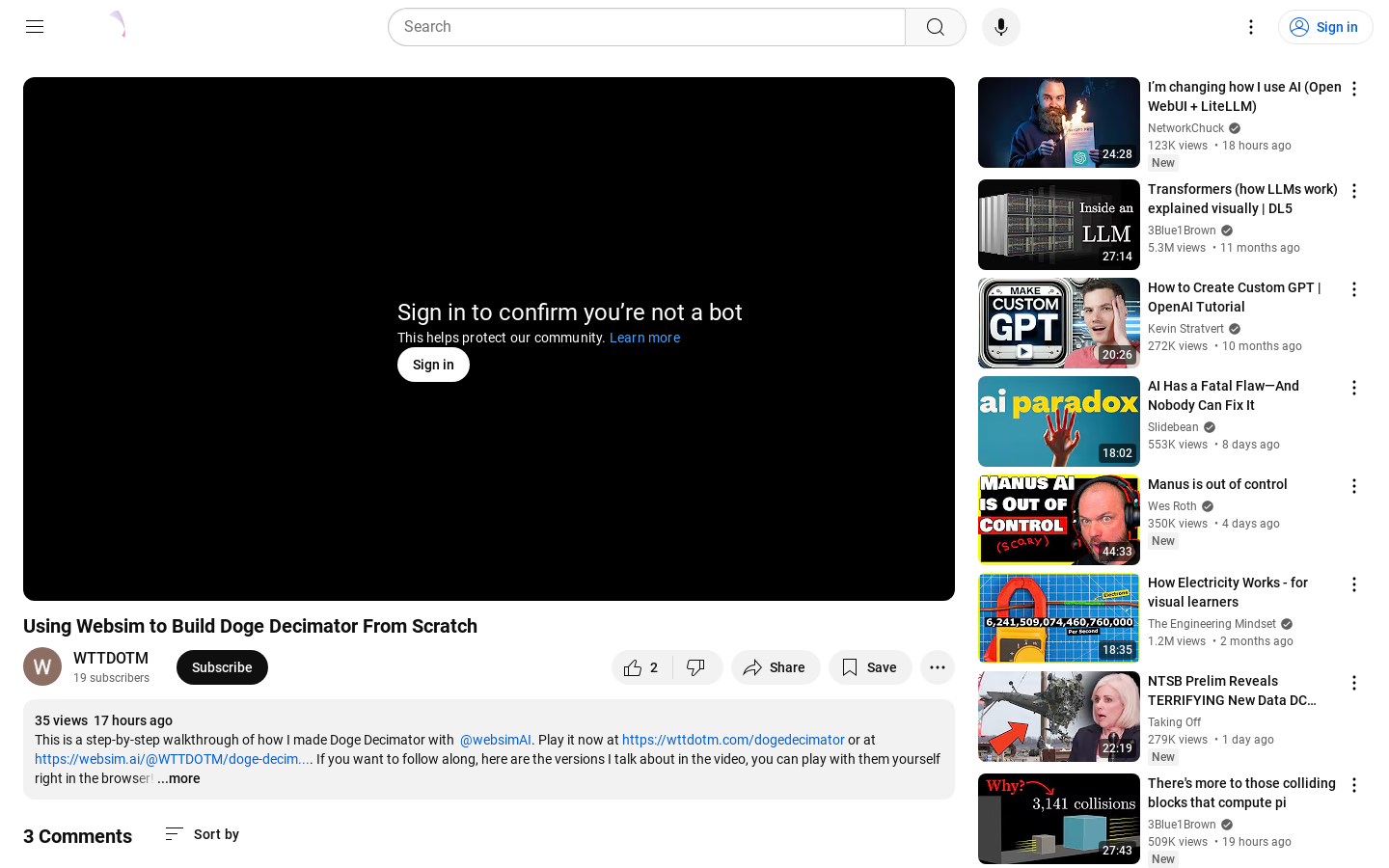This screenshot has width=1389, height=868.
Task: Open the WTTDOTM channel name
Action: coord(111,658)
